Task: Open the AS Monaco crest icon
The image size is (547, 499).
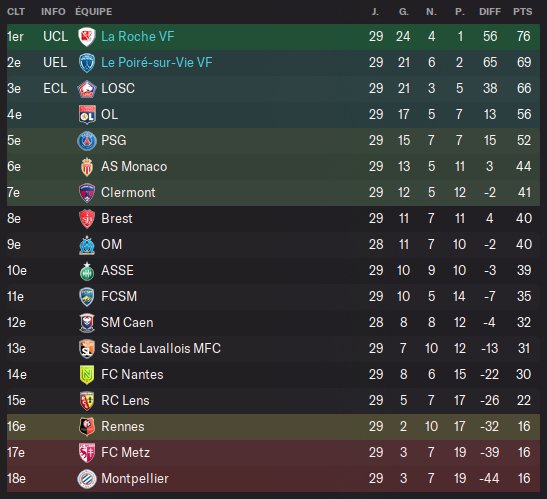Action: 87,167
